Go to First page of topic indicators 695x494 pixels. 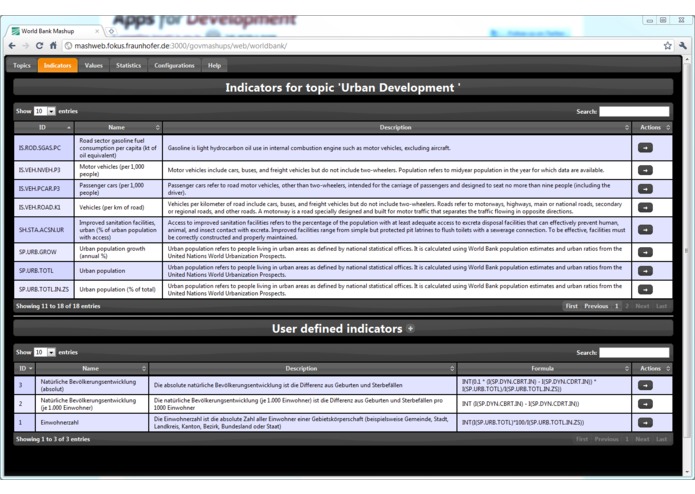[x=571, y=306]
